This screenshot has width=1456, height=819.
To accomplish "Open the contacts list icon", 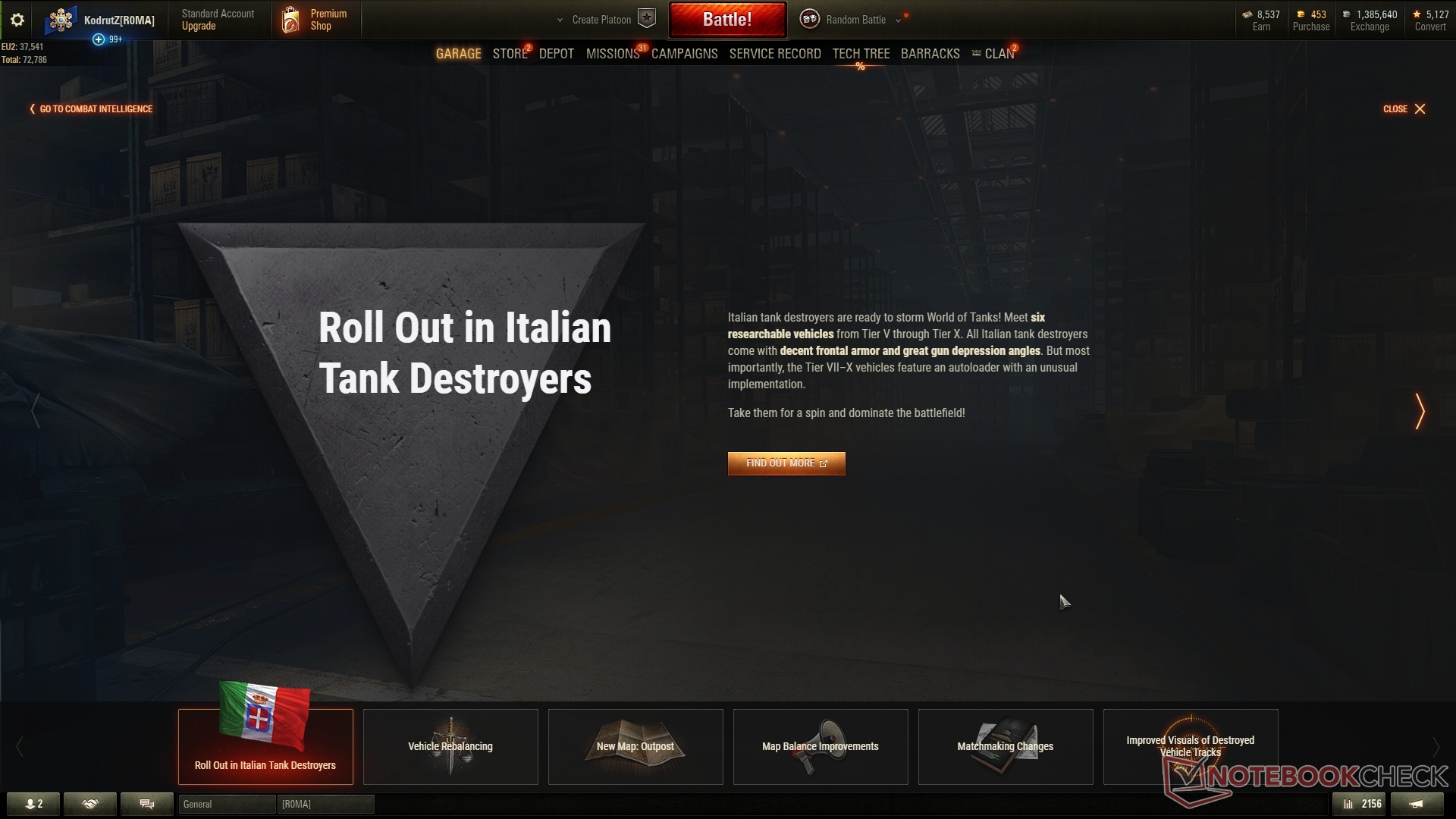I will [33, 804].
